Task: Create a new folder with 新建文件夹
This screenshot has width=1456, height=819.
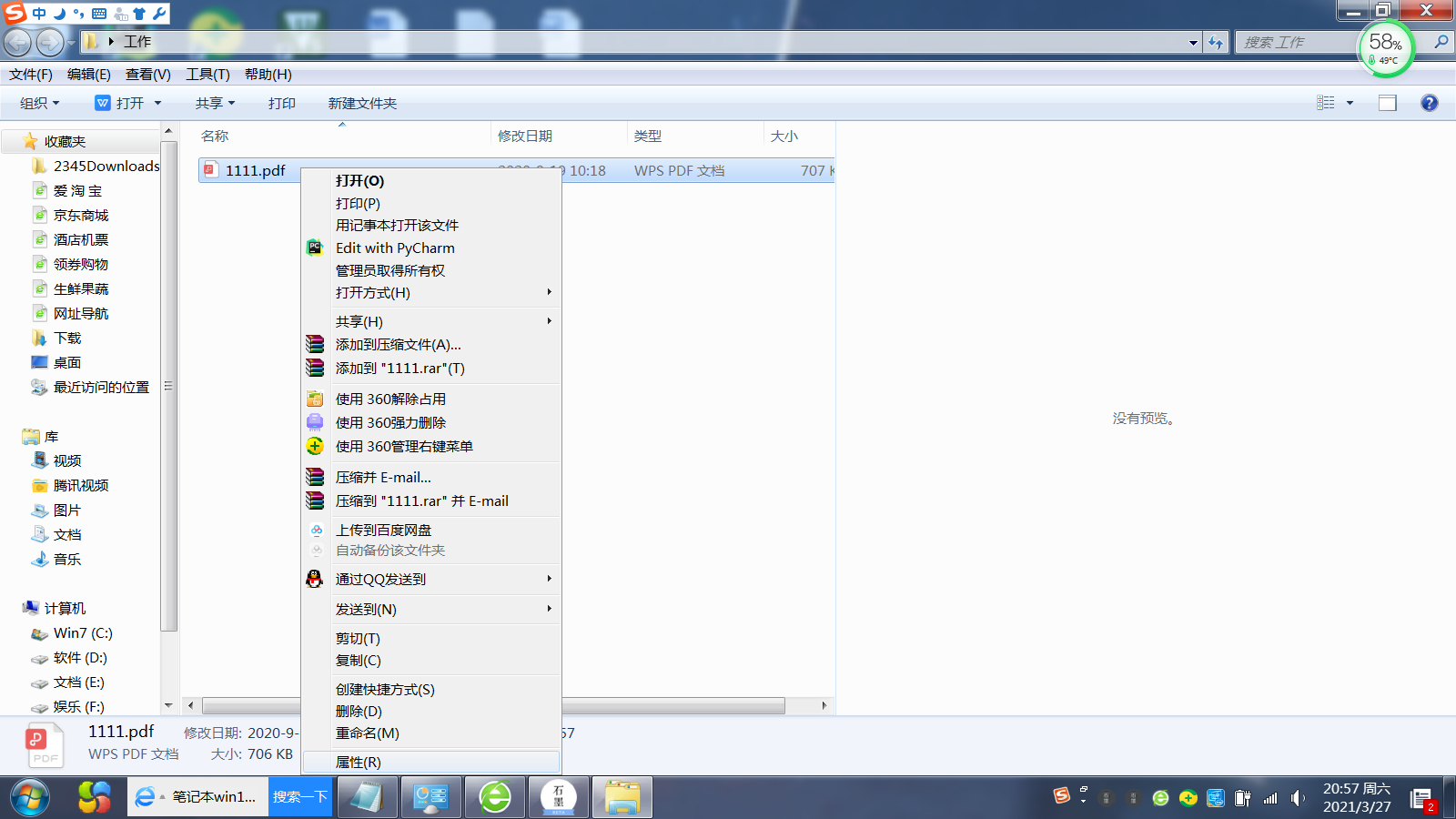Action: pos(363,103)
